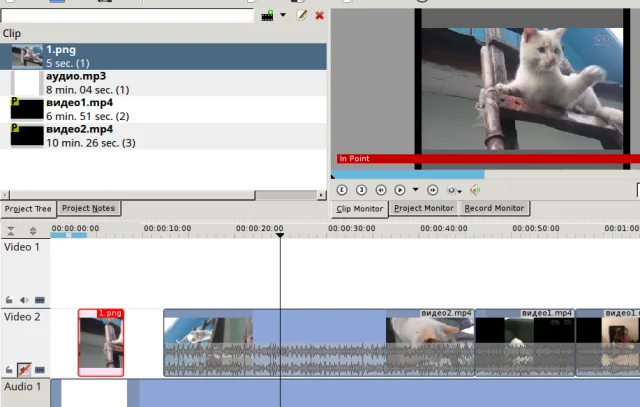Switch to the Project Monitor tab
This screenshot has height=407, width=640.
[x=424, y=208]
